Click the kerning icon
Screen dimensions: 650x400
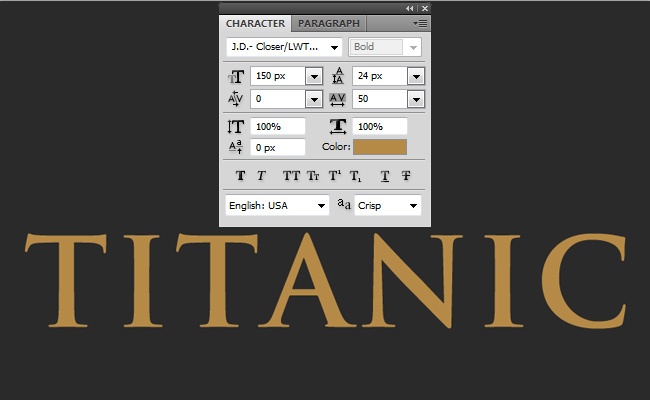[x=235, y=99]
